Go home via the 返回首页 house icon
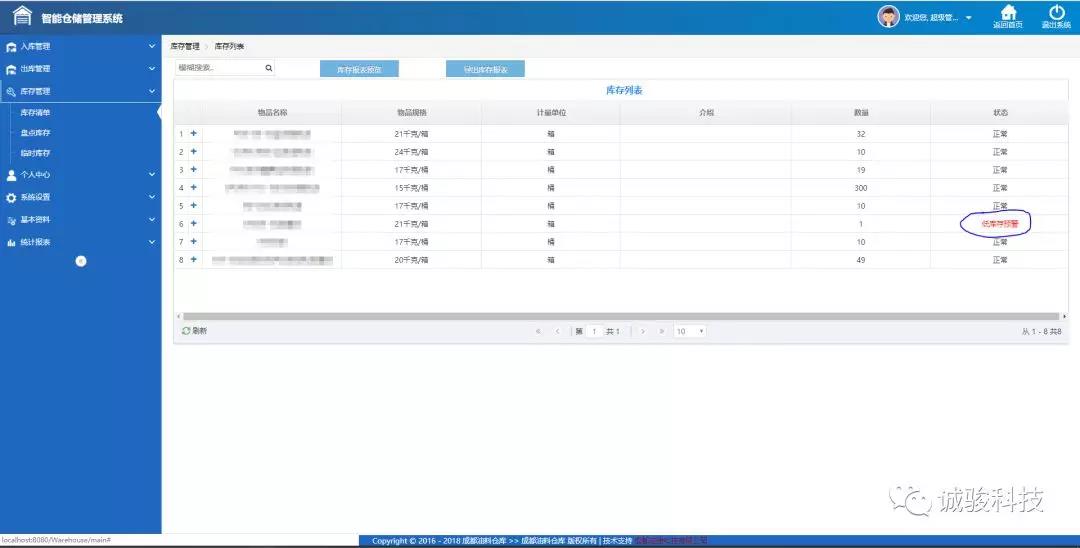 pyautogui.click(x=1008, y=12)
